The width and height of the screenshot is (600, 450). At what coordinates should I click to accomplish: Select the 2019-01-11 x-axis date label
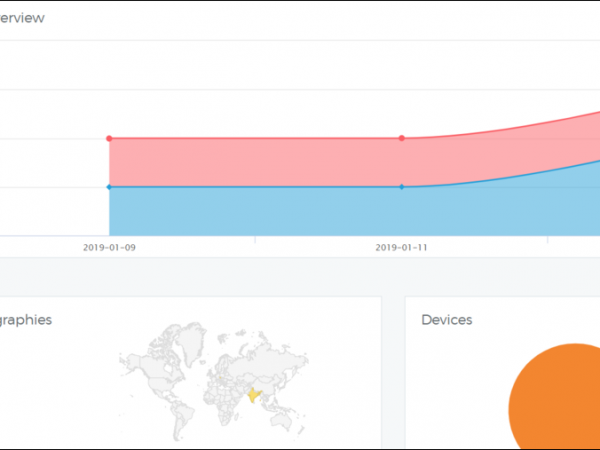(400, 246)
